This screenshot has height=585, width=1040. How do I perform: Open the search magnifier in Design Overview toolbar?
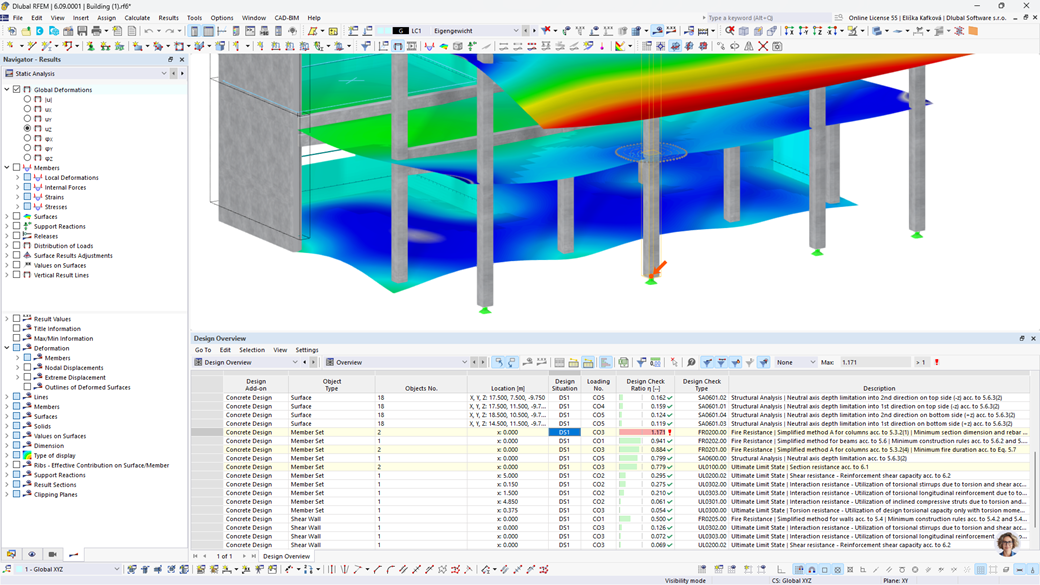click(691, 363)
